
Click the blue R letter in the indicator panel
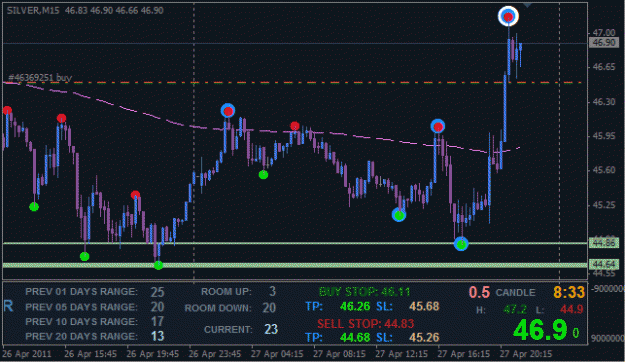point(8,306)
